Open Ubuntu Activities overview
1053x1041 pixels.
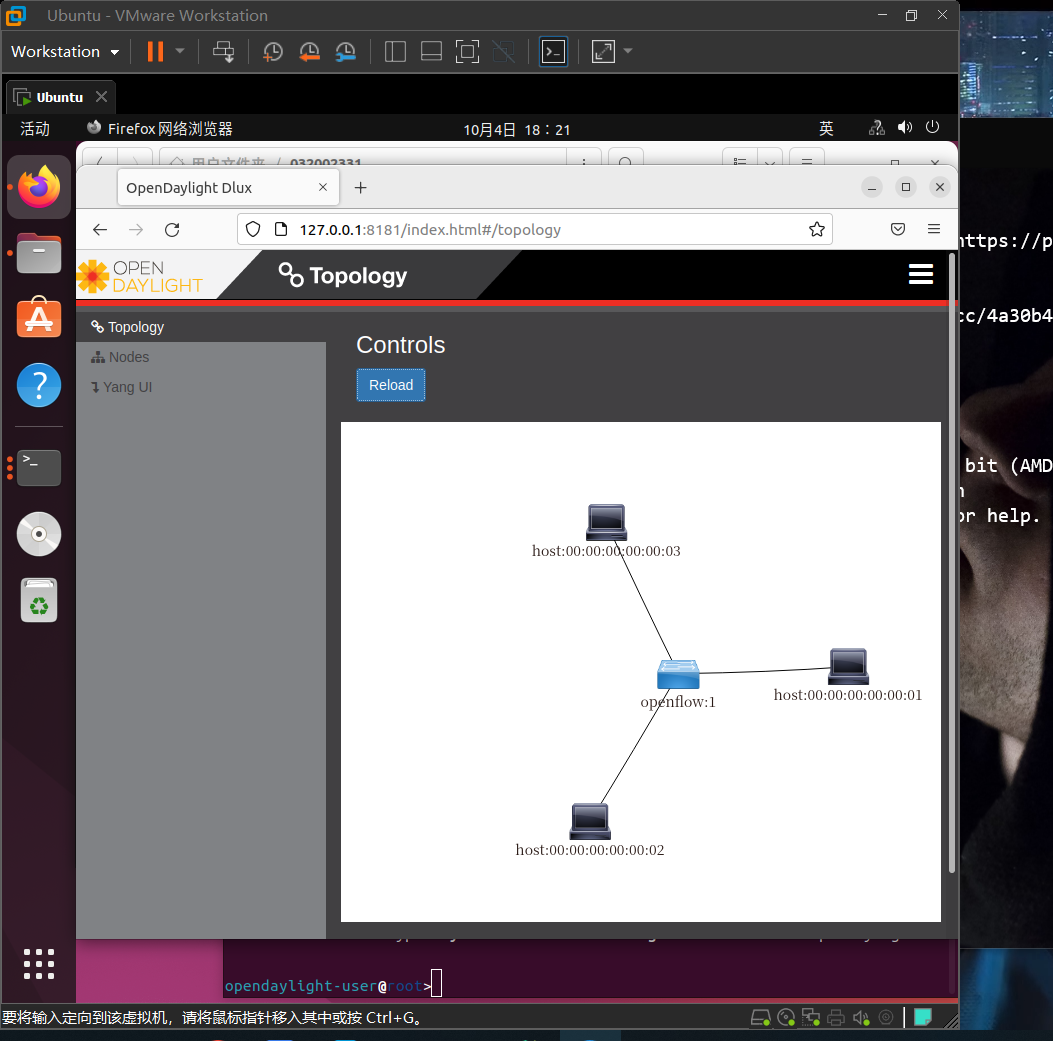point(35,129)
